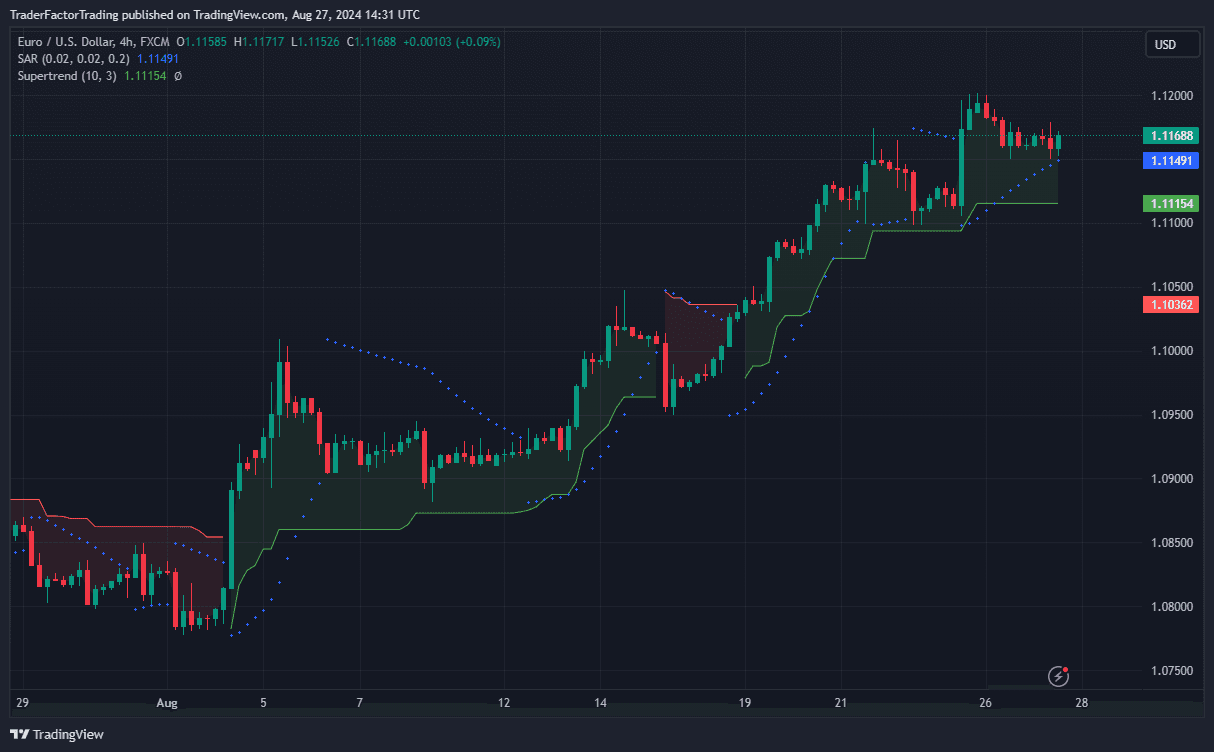
Task: Click the red 1.10362 price label
Action: [1171, 304]
